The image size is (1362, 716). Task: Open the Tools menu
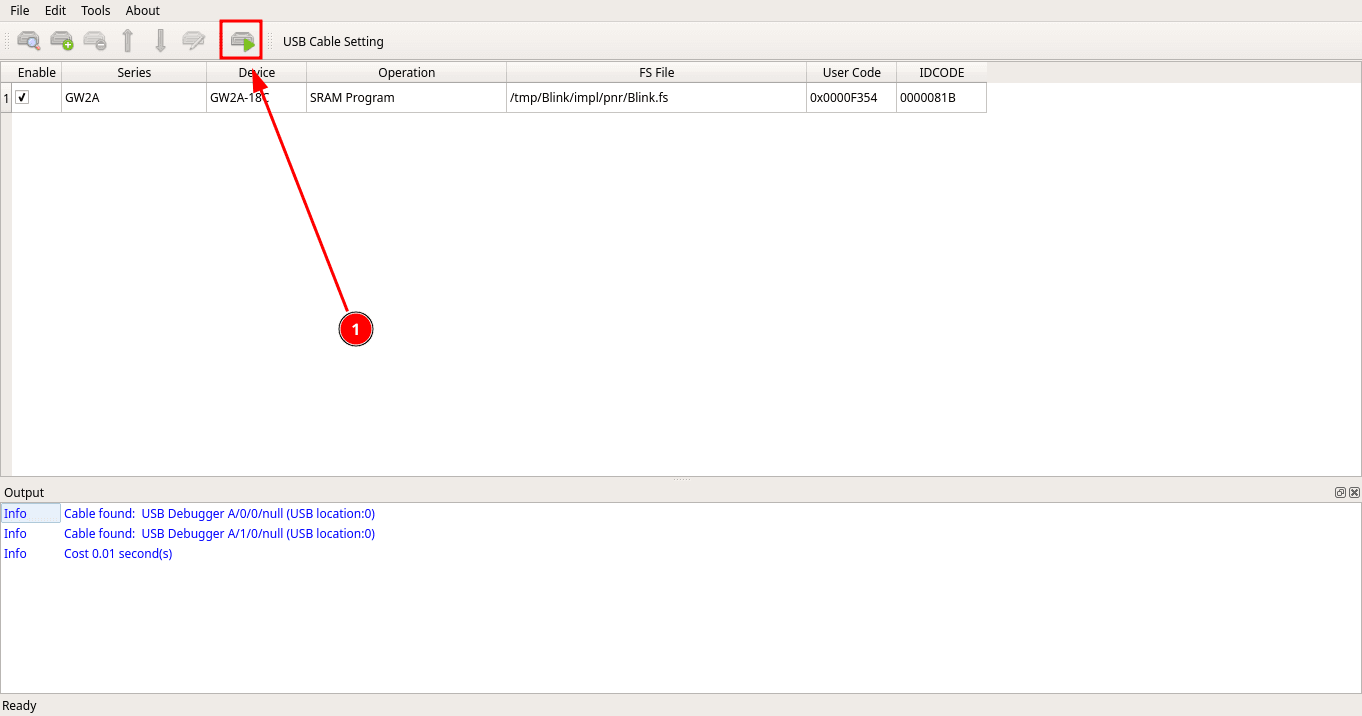[96, 10]
